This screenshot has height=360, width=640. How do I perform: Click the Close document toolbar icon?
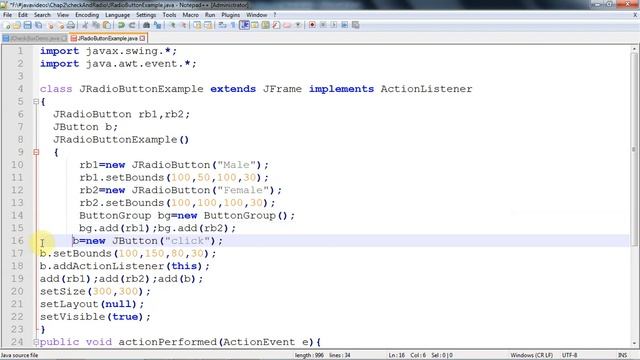click(51, 25)
